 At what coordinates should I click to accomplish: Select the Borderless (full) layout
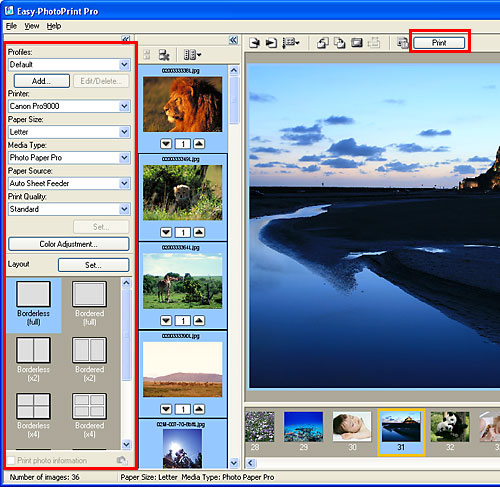[x=33, y=304]
